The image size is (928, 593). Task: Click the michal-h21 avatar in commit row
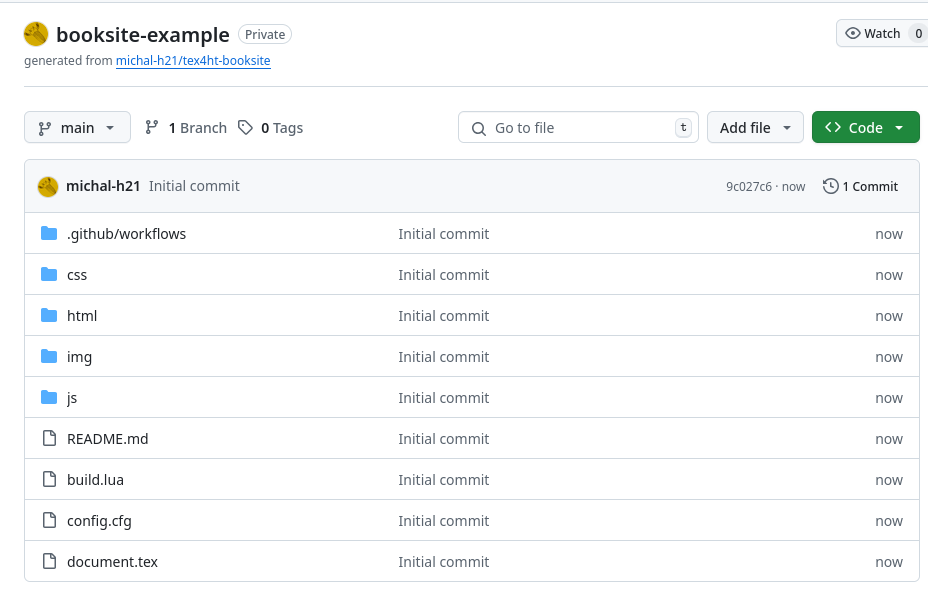click(x=48, y=186)
